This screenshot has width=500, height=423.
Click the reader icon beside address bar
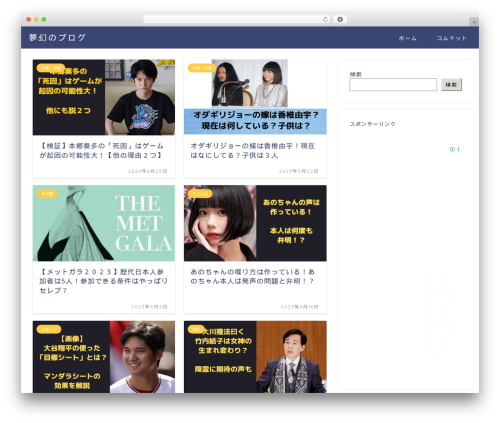pyautogui.click(x=340, y=19)
